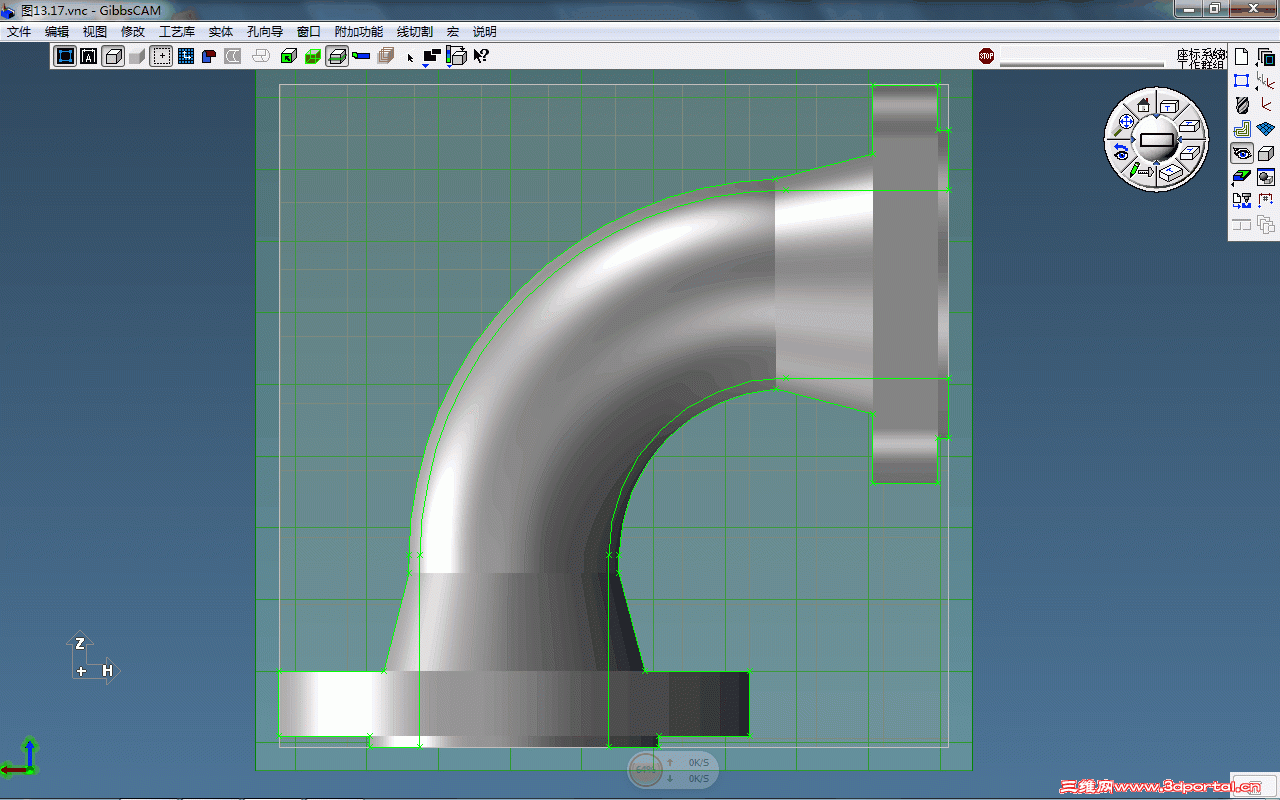Image resolution: width=1280 pixels, height=800 pixels.
Task: Toggle the dashed selection rectangle button
Action: pyautogui.click(x=161, y=57)
